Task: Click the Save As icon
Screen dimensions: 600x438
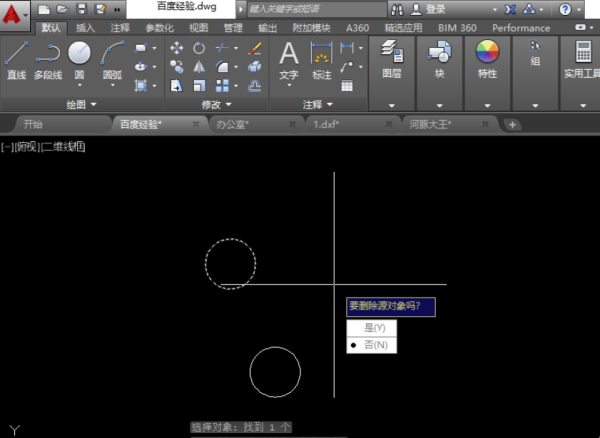Action: tap(100, 9)
